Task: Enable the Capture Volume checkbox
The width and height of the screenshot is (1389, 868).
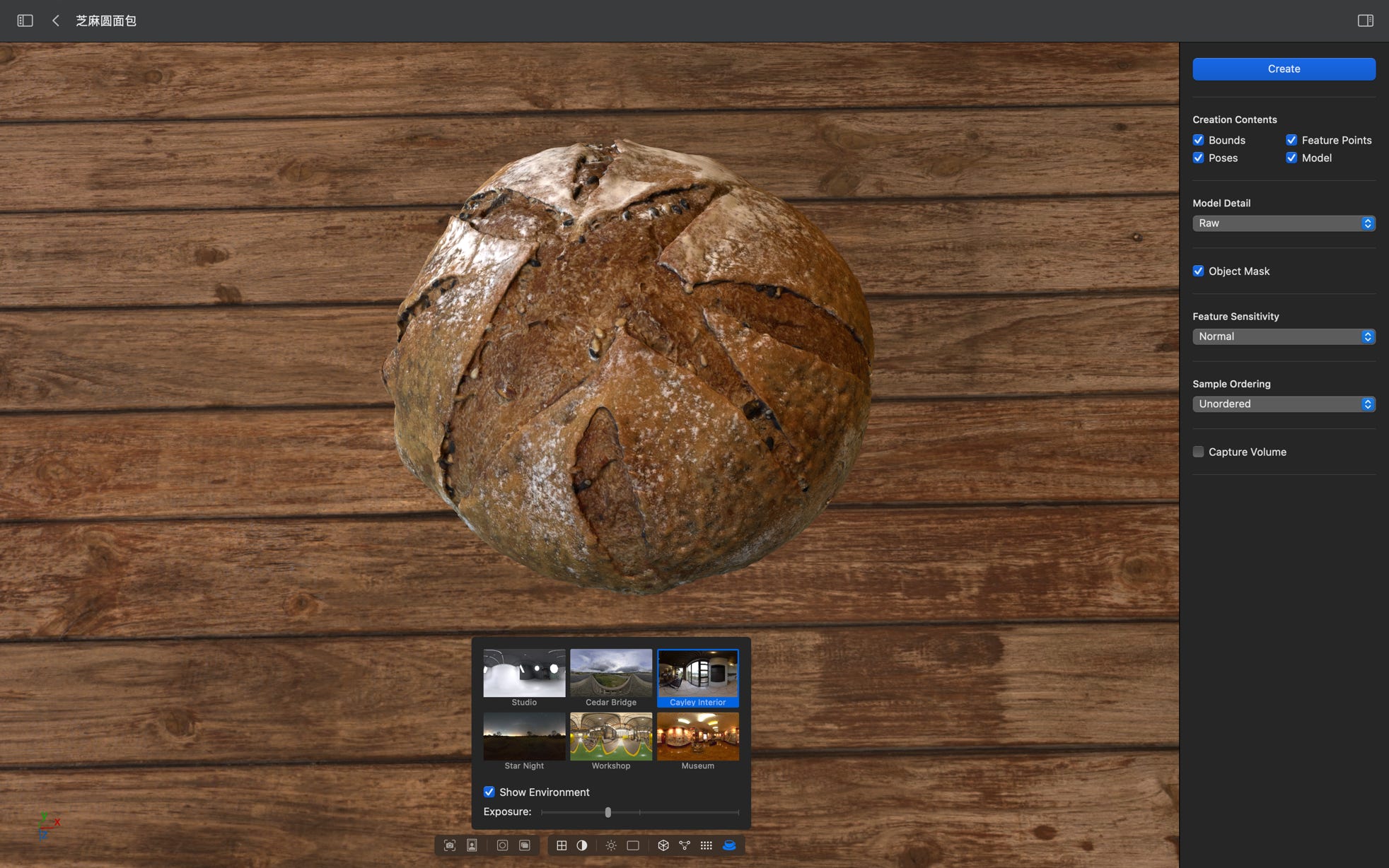Action: pos(1198,452)
